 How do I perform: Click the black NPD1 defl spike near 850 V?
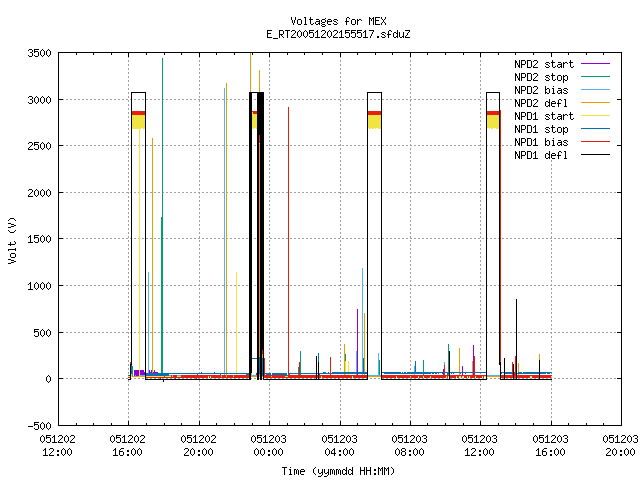point(516,339)
